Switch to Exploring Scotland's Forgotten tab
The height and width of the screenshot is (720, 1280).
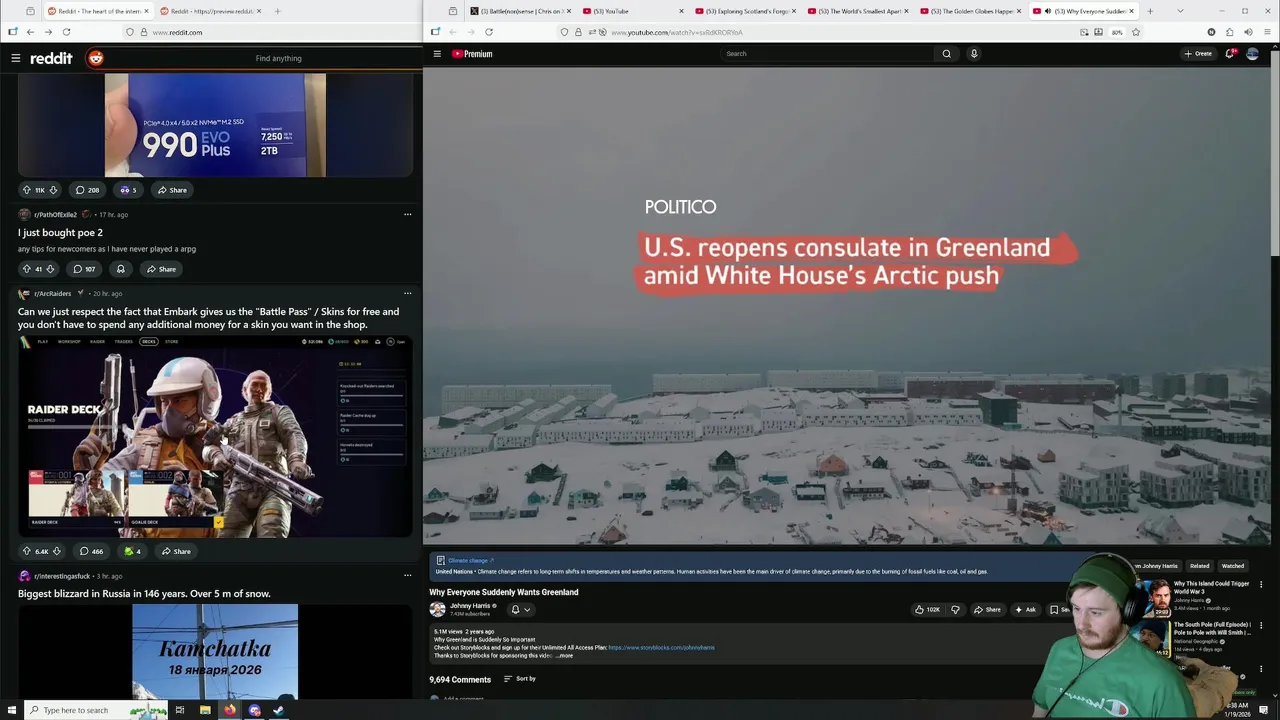point(745,11)
